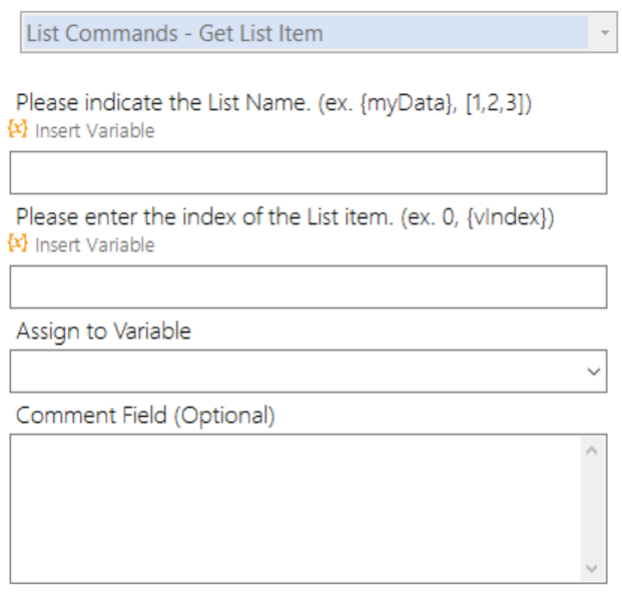Image resolution: width=622 pixels, height=592 pixels.
Task: Click the {x} icon above index field
Action: [x=18, y=245]
